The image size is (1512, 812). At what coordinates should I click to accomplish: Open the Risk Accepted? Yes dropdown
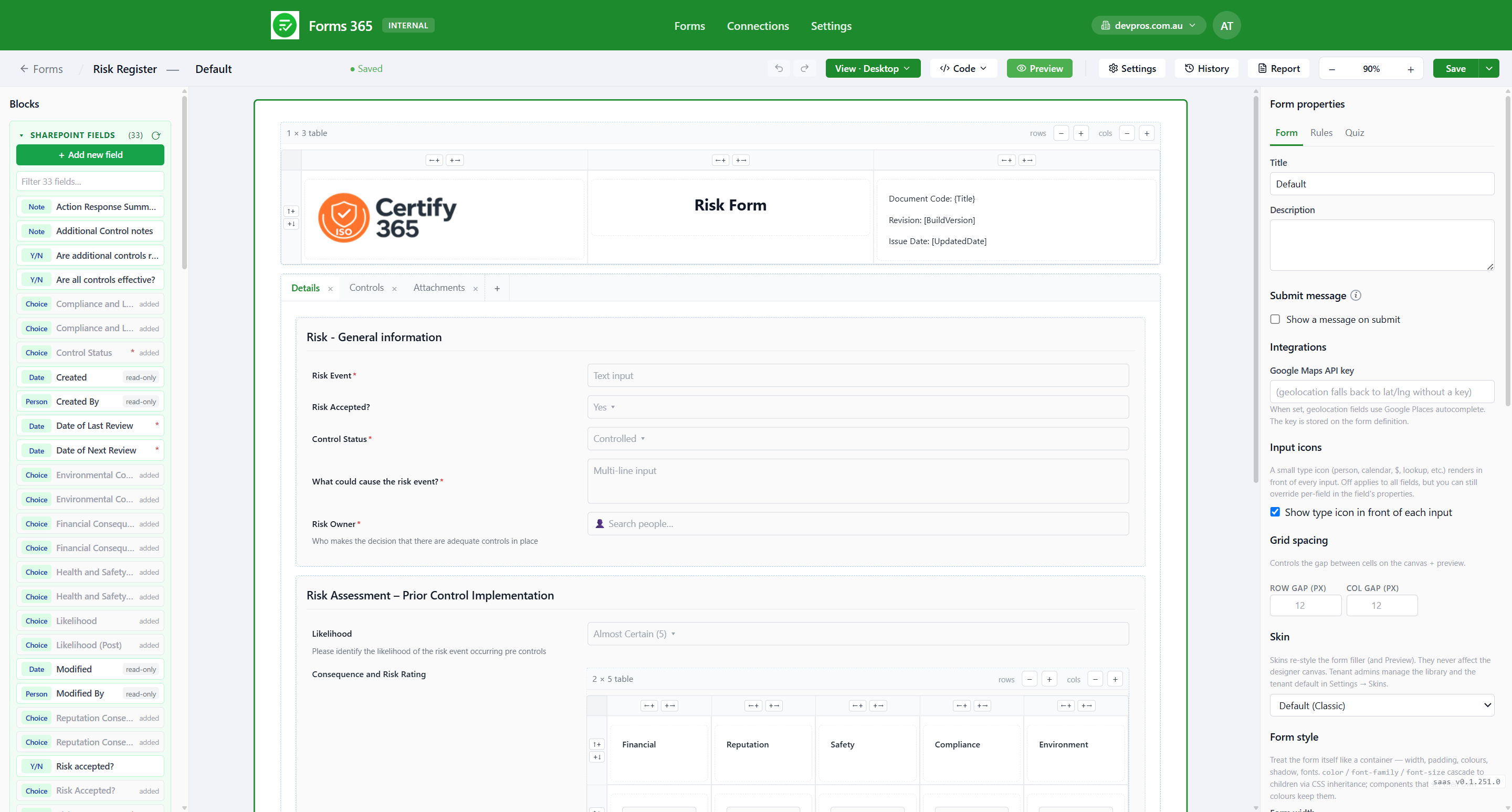click(x=857, y=407)
